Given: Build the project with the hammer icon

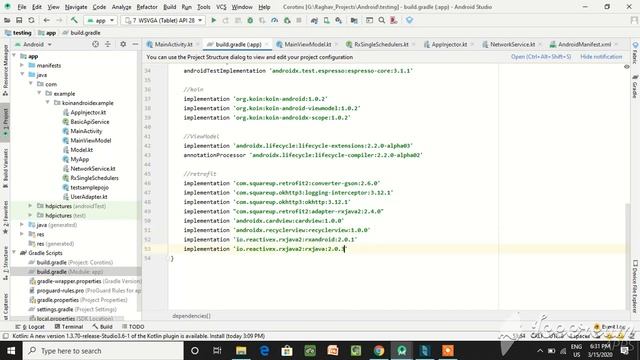Looking at the screenshot, I should click(74, 20).
